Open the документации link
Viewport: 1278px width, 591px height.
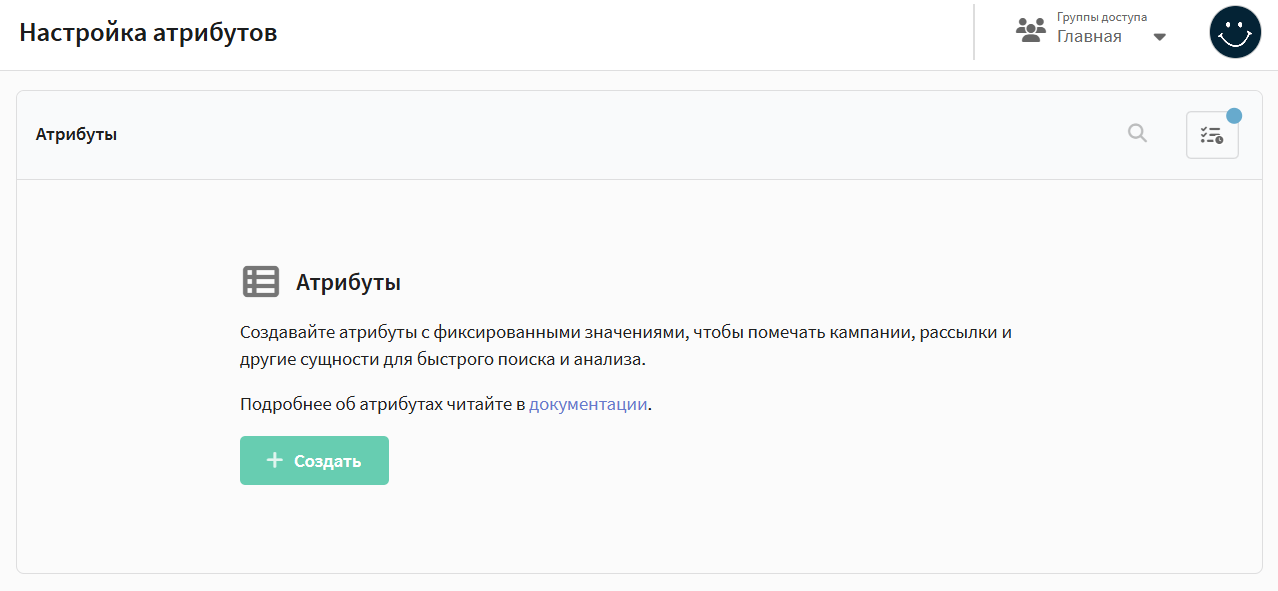[x=588, y=405]
